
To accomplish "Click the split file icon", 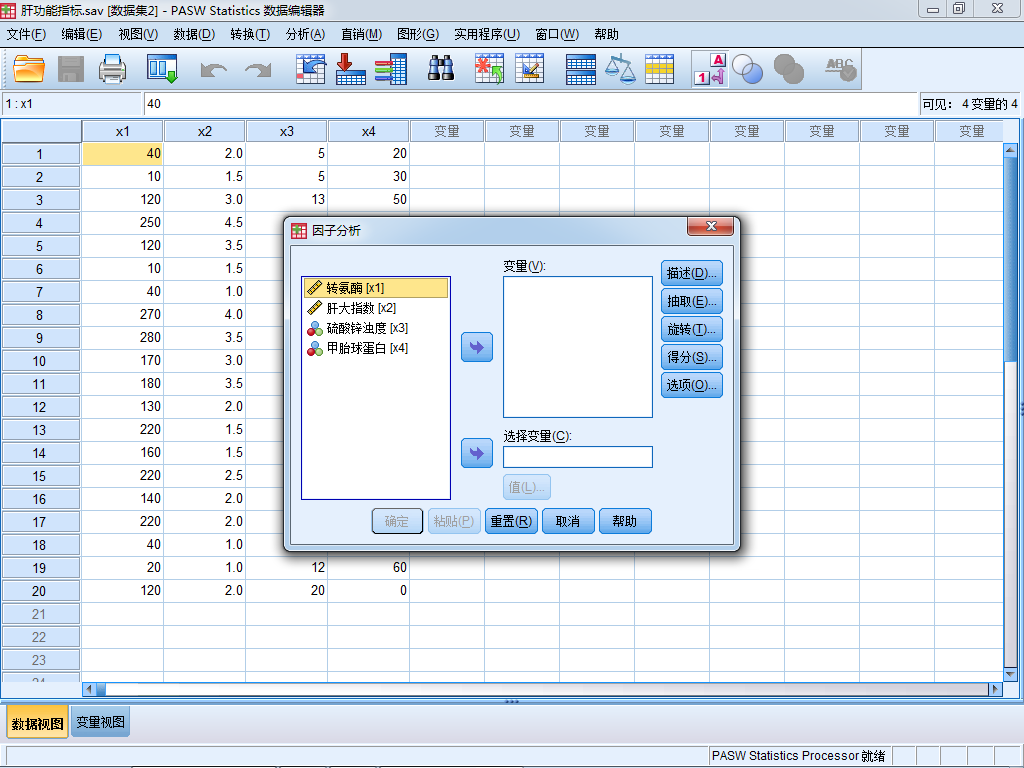I will tap(581, 70).
